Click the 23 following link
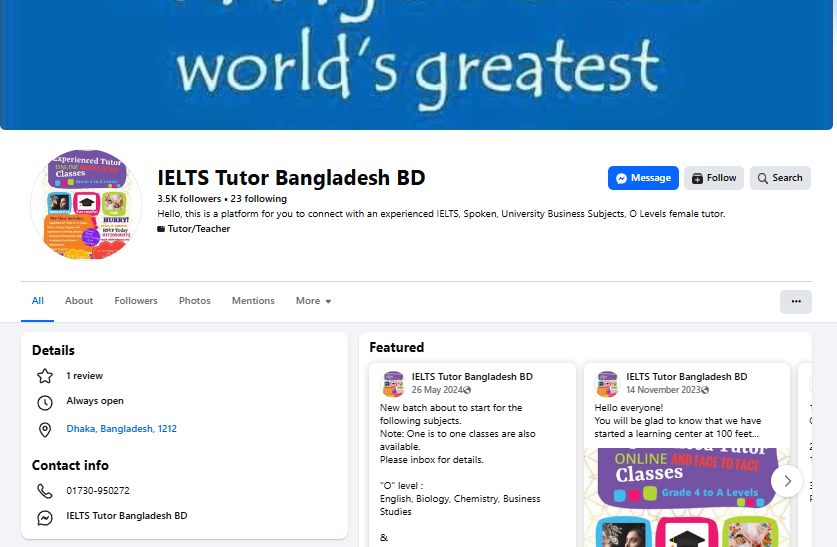The image size is (837, 547). pos(258,199)
